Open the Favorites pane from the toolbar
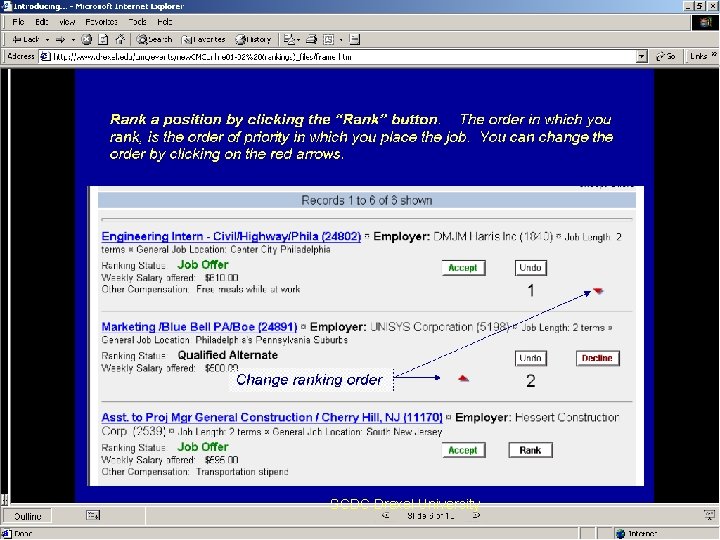 tap(203, 39)
